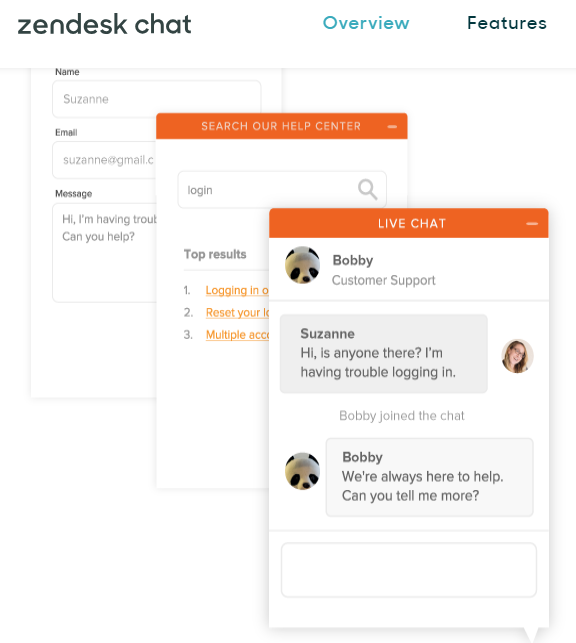The image size is (576, 643).
Task: Click Suzanne's profile photo in chat
Action: pyautogui.click(x=517, y=356)
